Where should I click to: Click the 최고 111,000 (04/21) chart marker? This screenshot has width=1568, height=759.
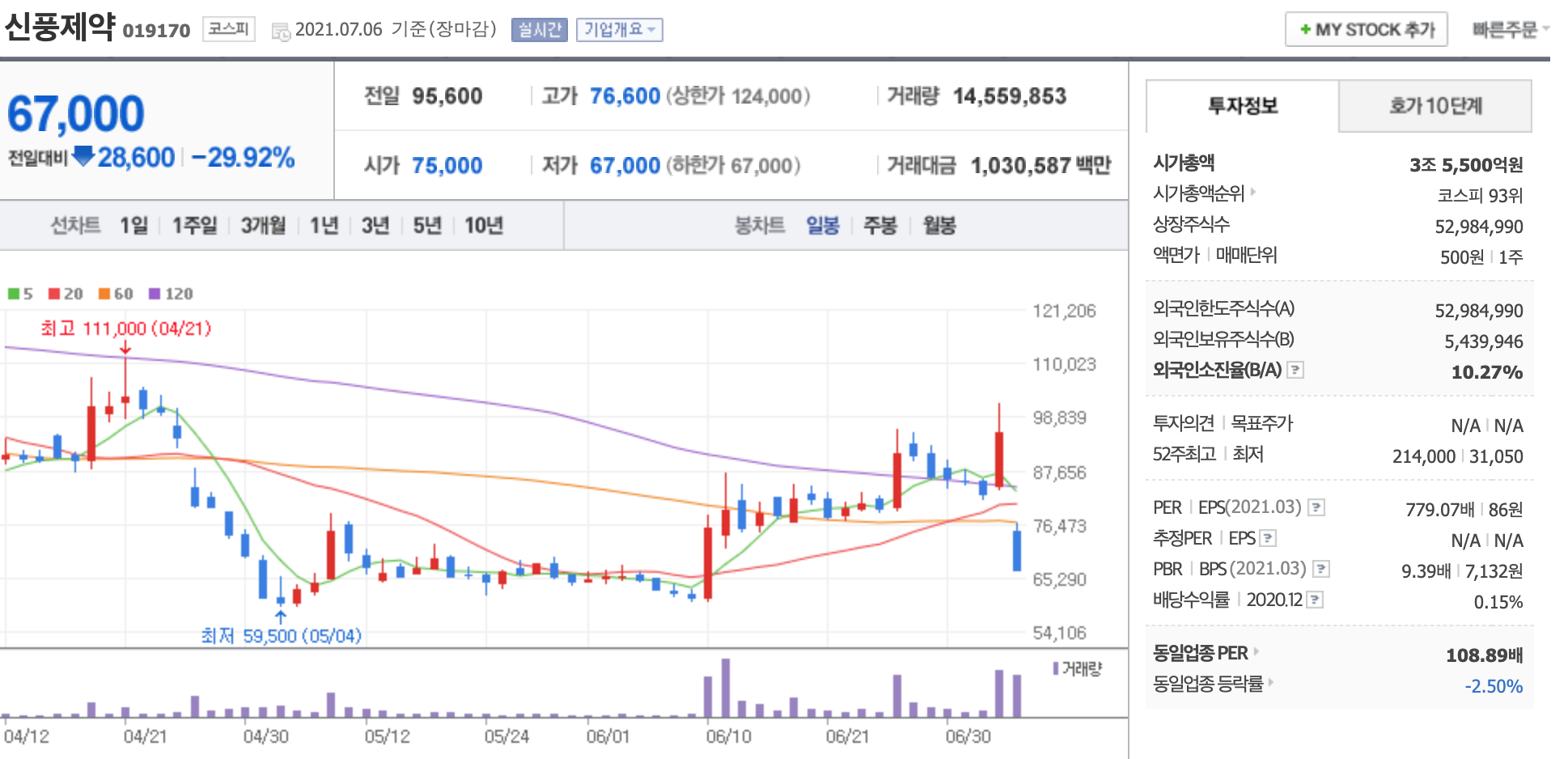(x=125, y=329)
